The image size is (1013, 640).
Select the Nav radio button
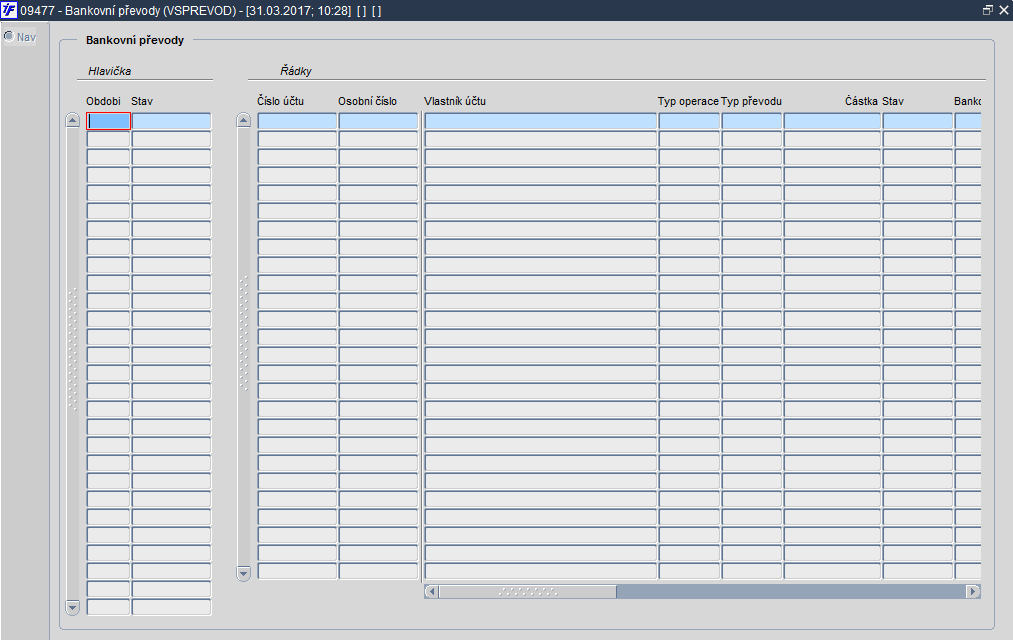click(x=9, y=36)
